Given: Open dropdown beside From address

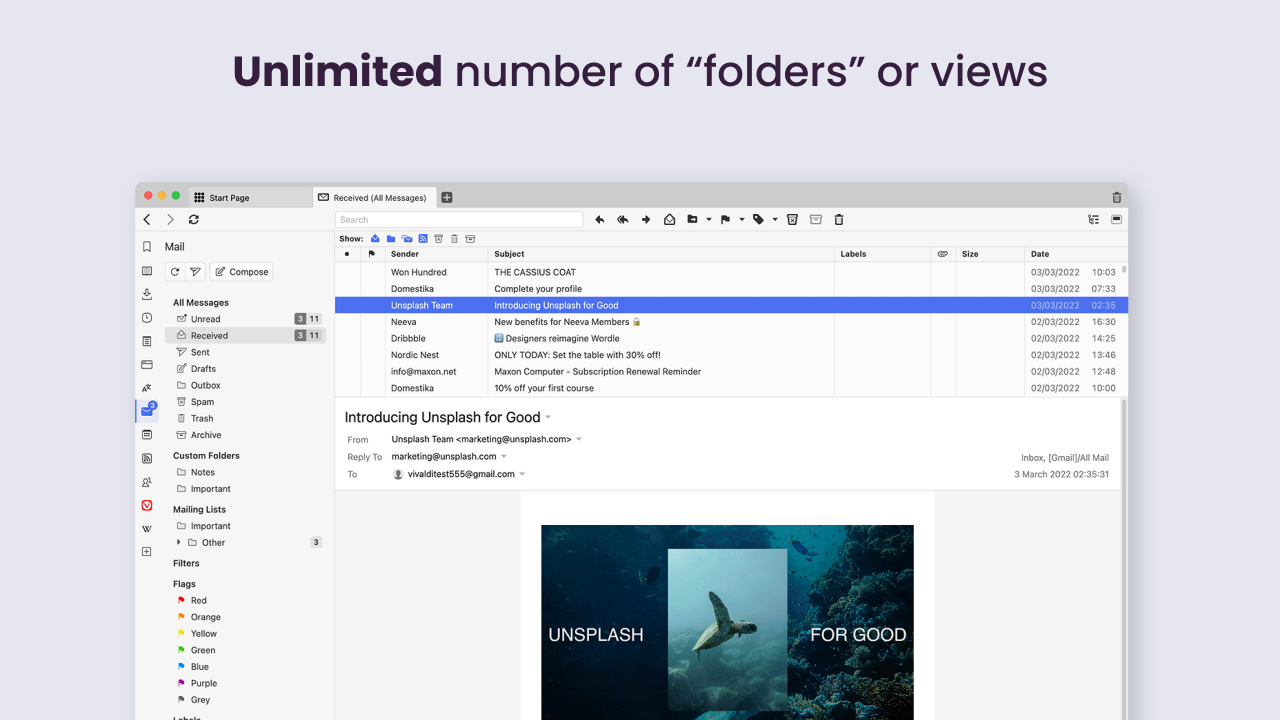Looking at the screenshot, I should (x=579, y=439).
